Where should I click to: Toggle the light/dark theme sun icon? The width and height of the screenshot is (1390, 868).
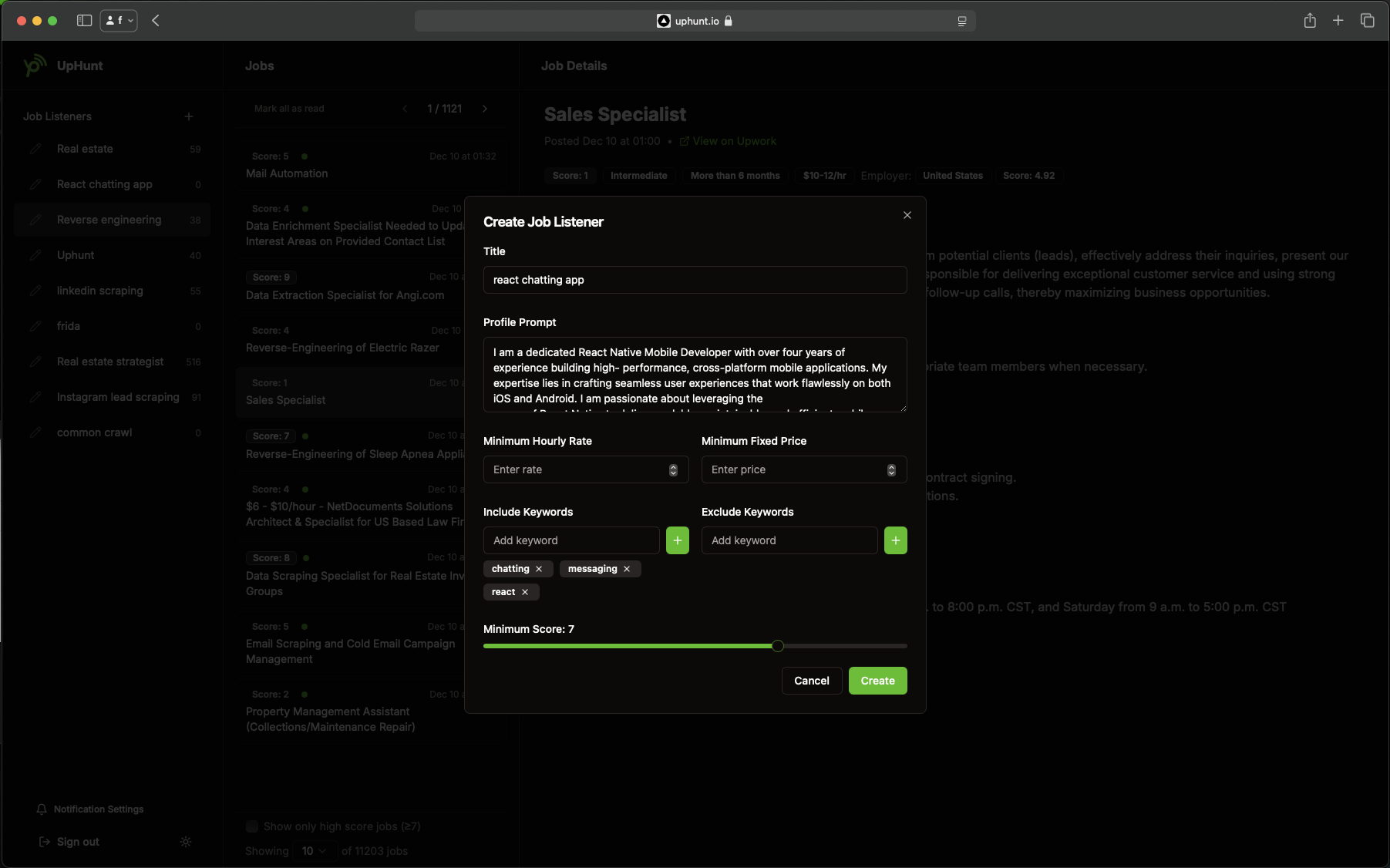[x=186, y=842]
